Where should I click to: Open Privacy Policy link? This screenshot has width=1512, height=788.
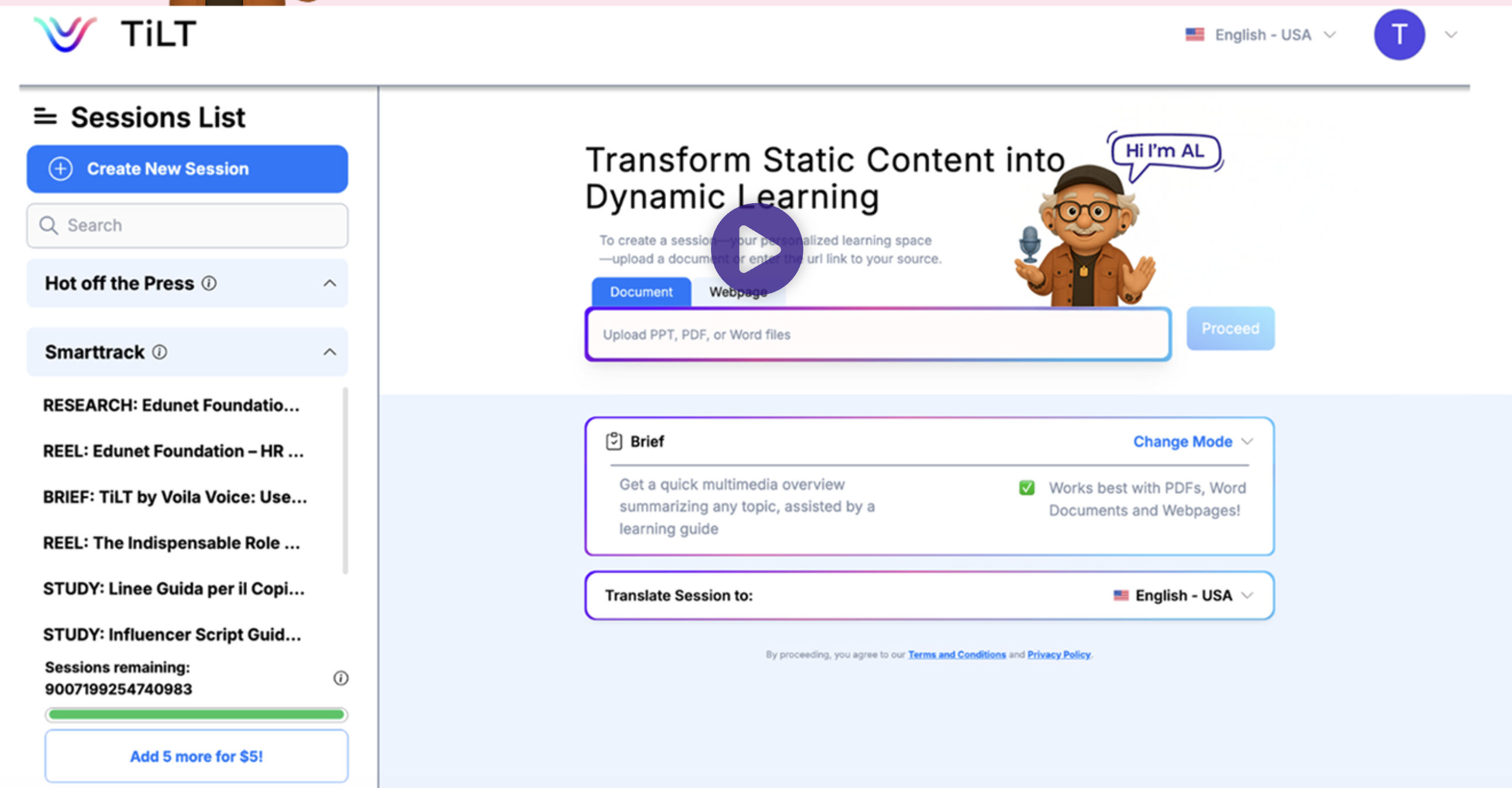[x=1059, y=654]
